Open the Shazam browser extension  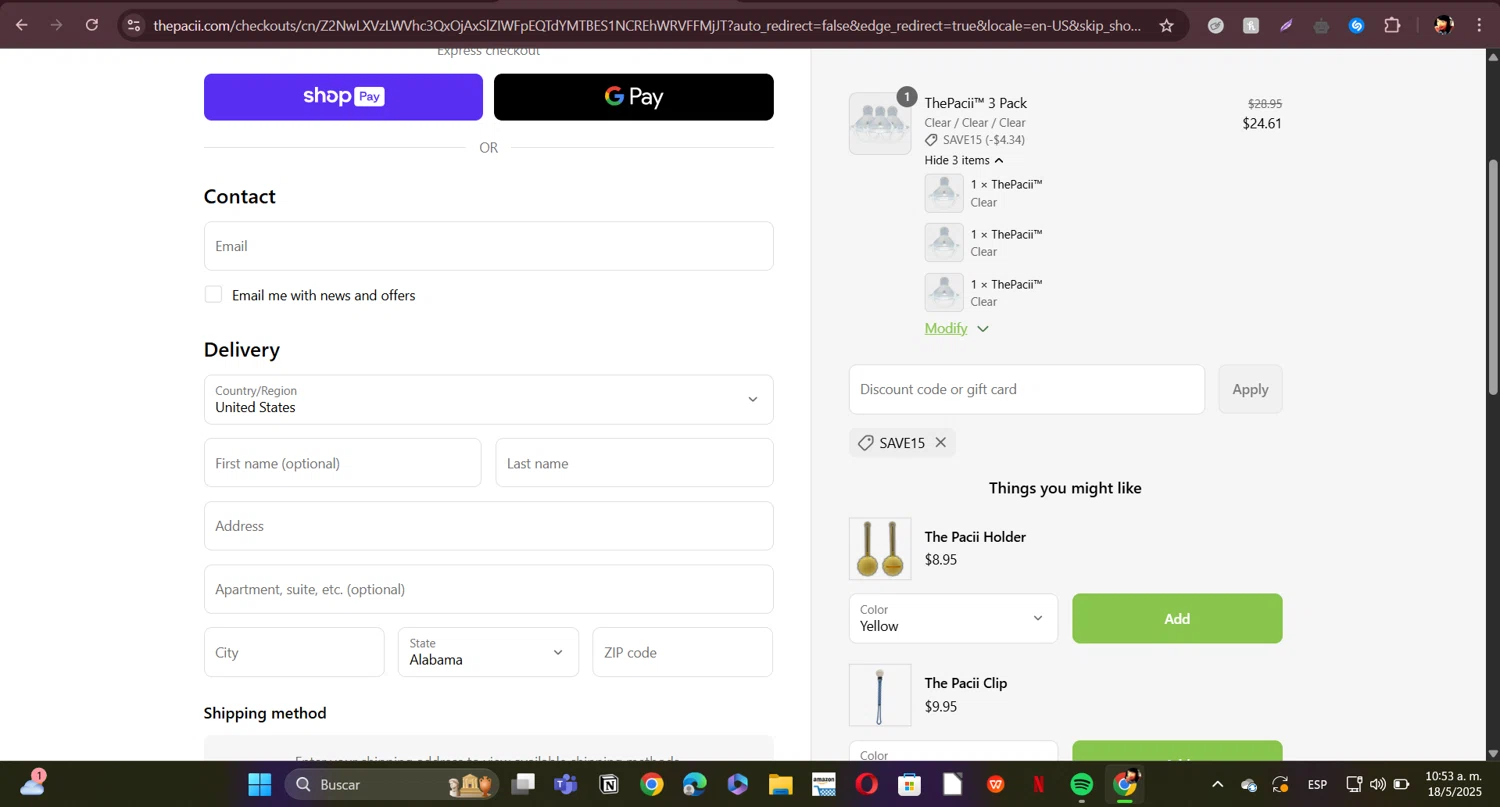click(1356, 26)
